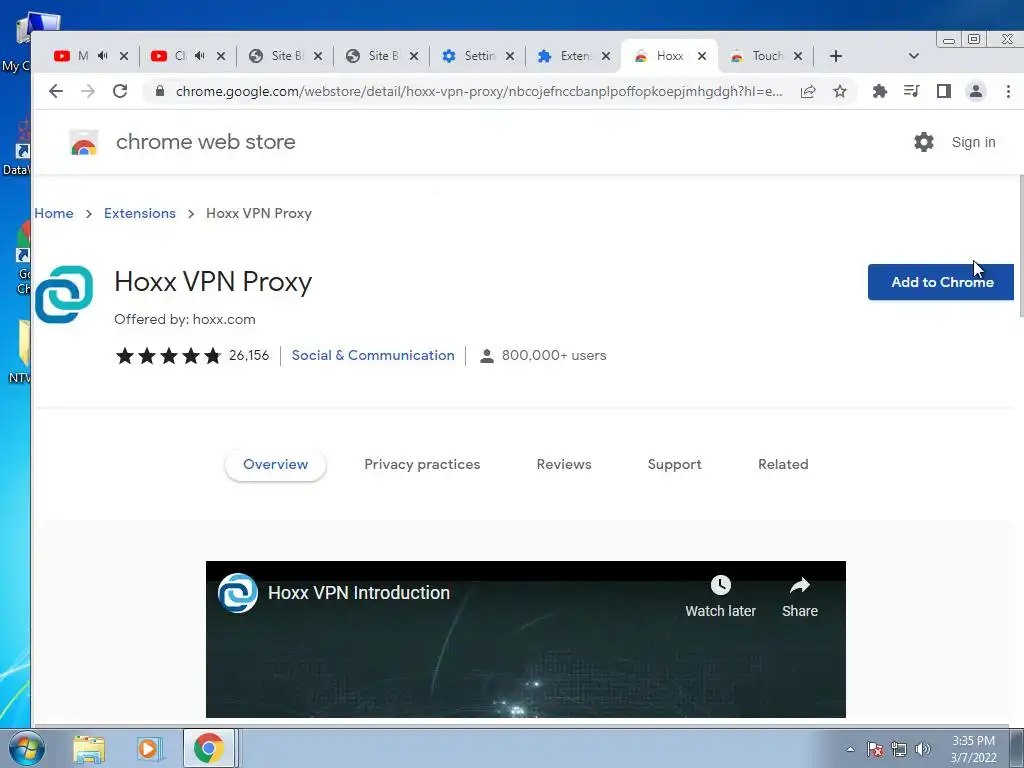
Task: Click Chrome icon in the taskbar
Action: point(208,748)
